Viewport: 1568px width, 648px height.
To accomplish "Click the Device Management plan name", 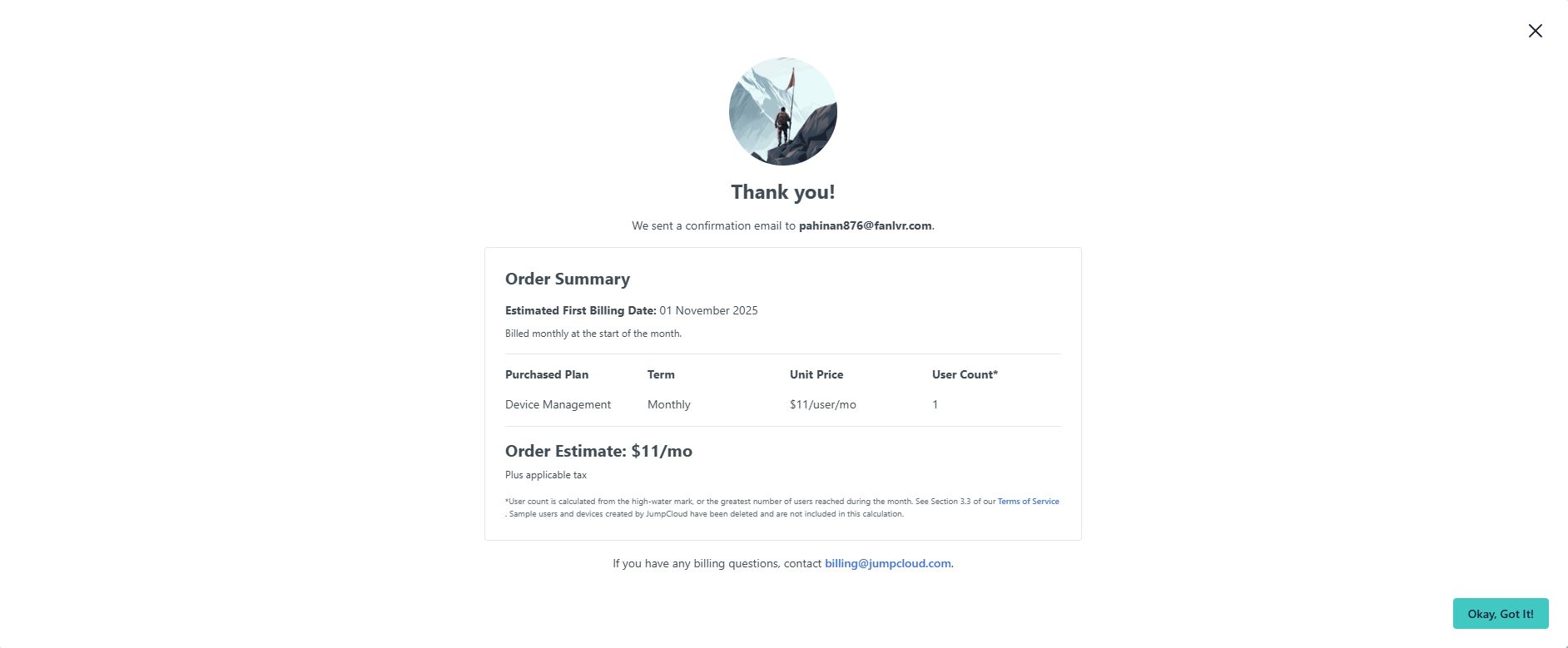I will (558, 404).
